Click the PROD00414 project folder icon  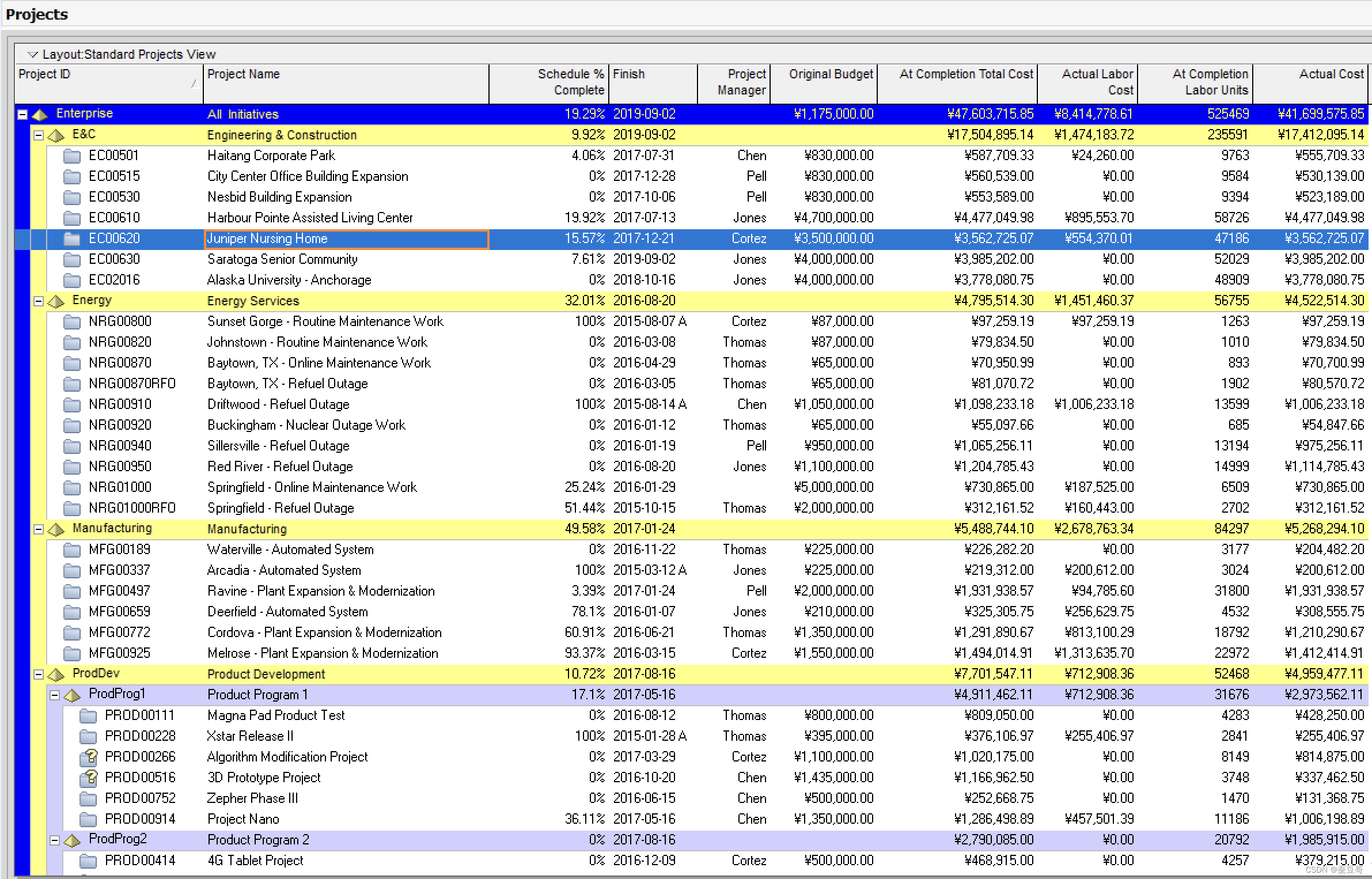(x=88, y=861)
